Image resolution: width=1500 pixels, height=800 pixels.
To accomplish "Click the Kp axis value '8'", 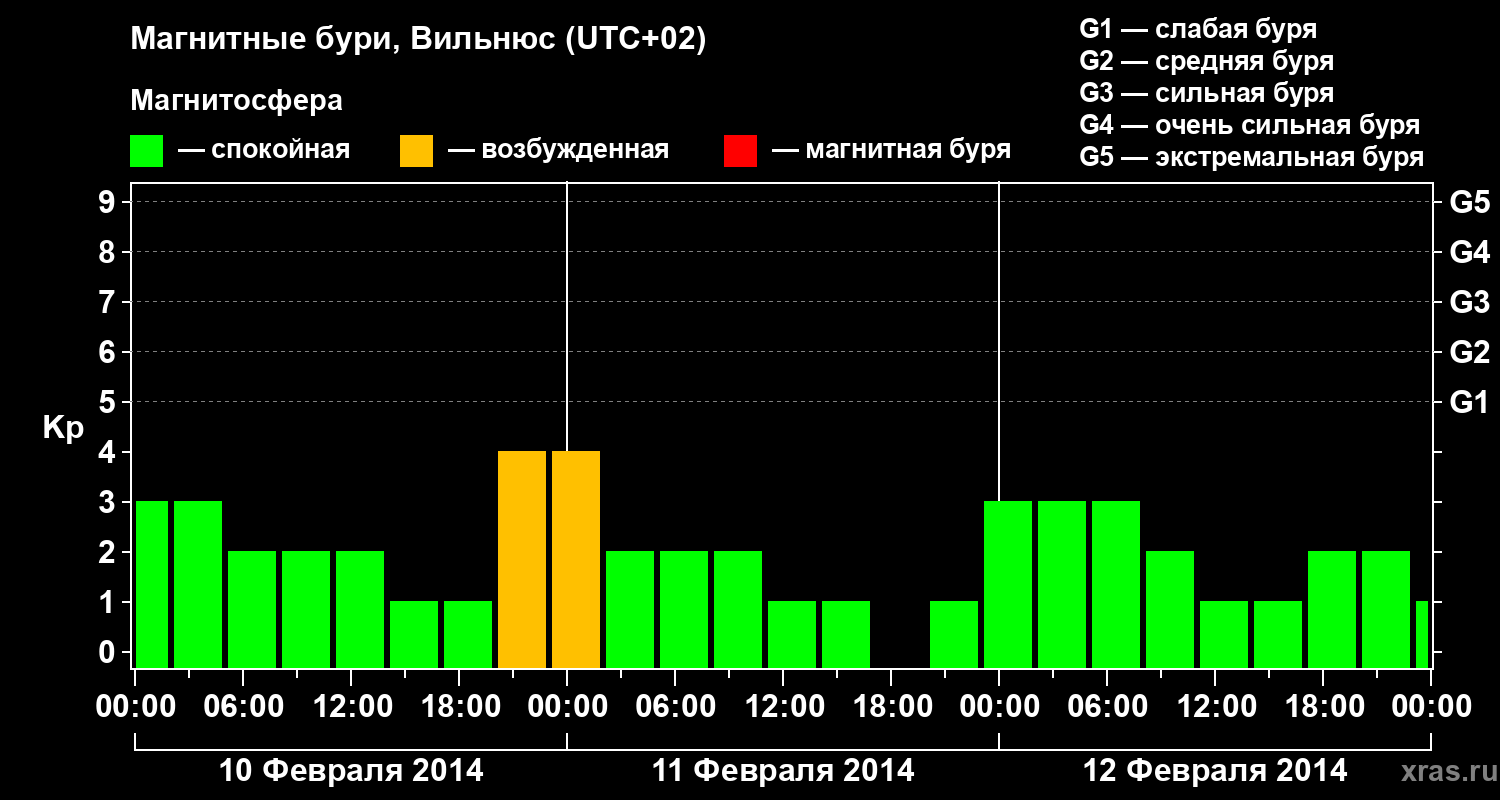I will pos(108,252).
